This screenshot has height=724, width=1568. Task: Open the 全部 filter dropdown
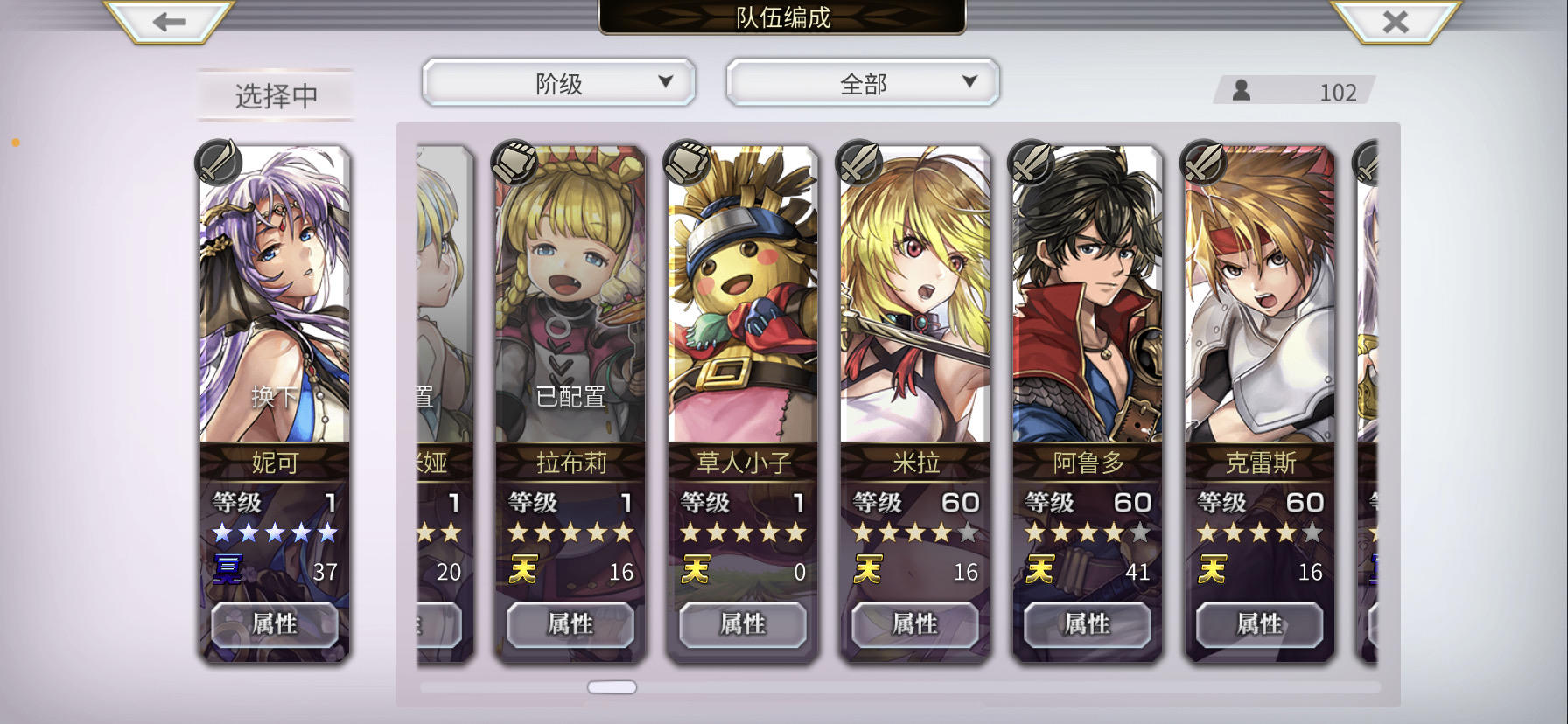(863, 83)
